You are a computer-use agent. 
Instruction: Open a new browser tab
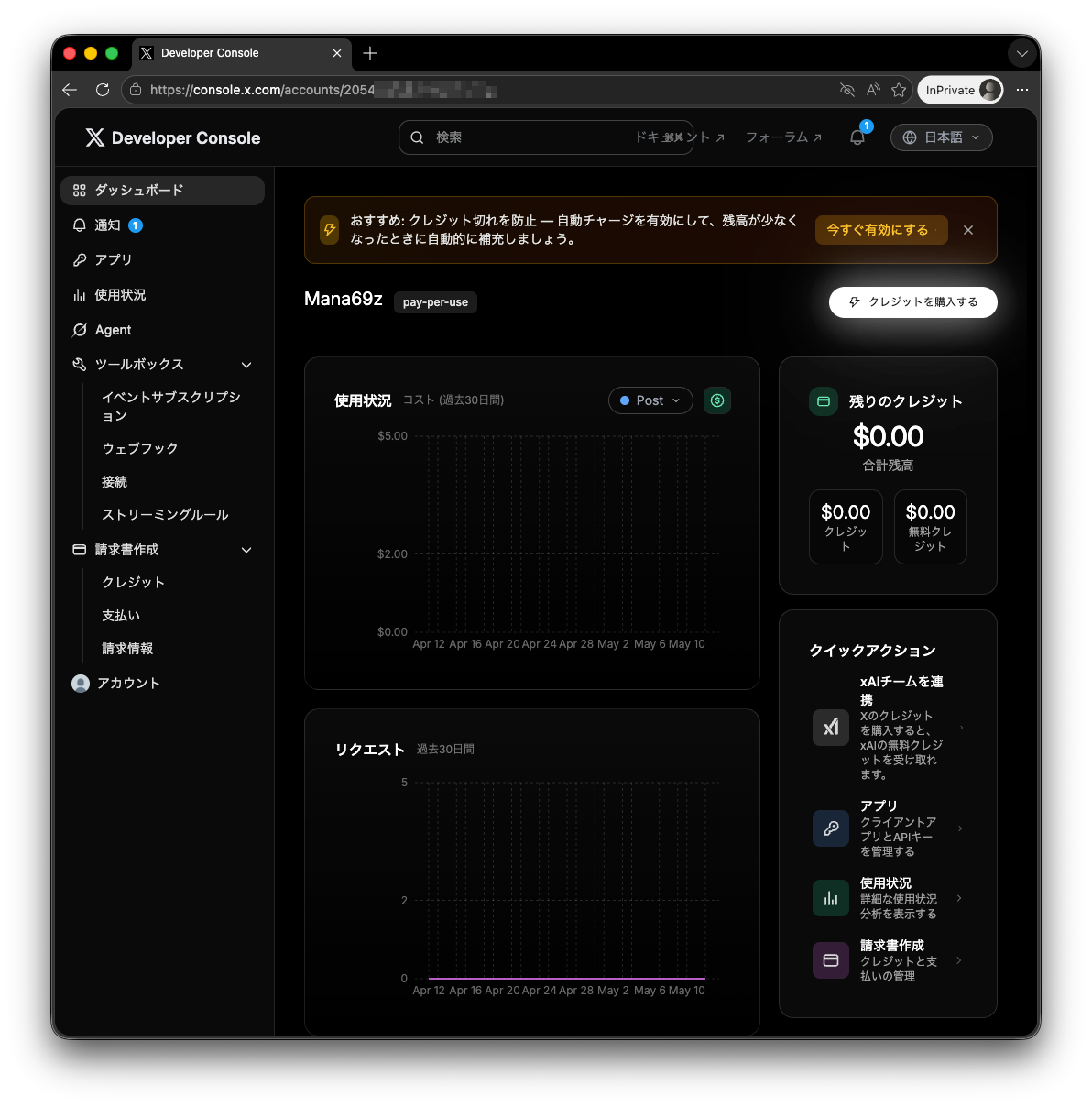pyautogui.click(x=370, y=53)
